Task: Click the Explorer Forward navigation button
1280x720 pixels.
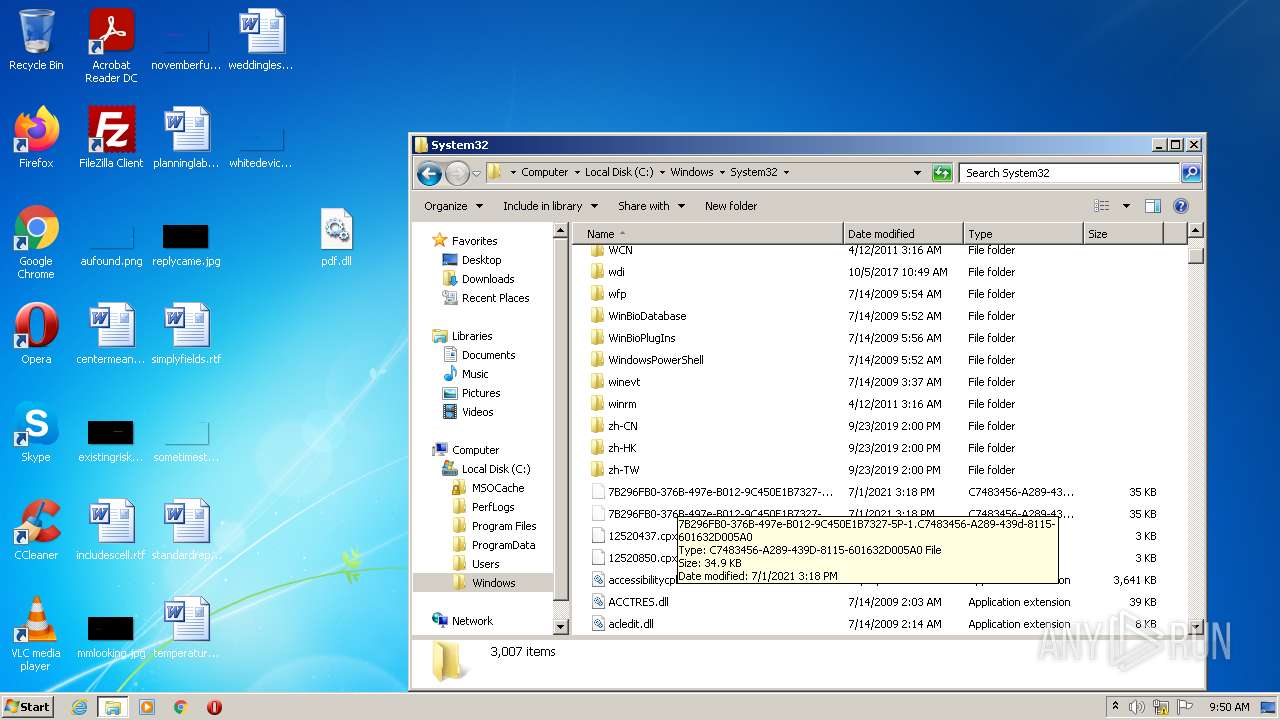Action: click(x=457, y=173)
